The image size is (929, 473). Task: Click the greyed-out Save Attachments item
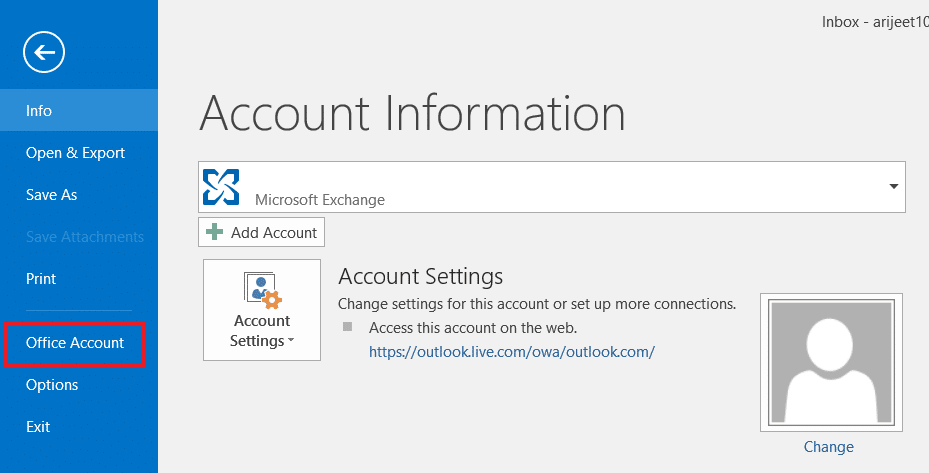pyautogui.click(x=85, y=237)
